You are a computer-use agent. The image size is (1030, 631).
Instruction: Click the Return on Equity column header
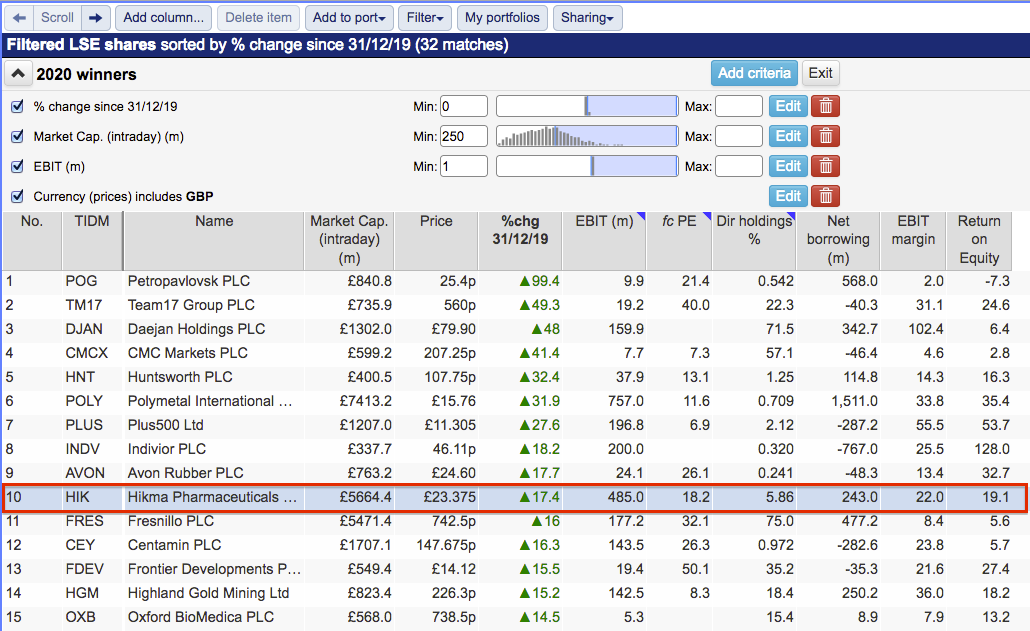[x=979, y=240]
